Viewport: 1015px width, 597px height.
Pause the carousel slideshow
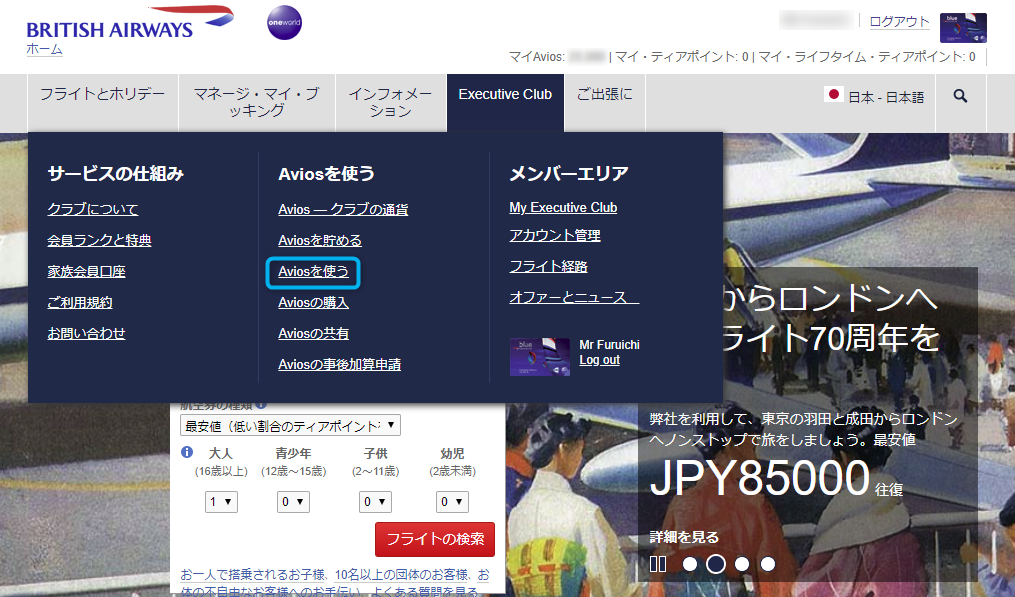[x=658, y=564]
